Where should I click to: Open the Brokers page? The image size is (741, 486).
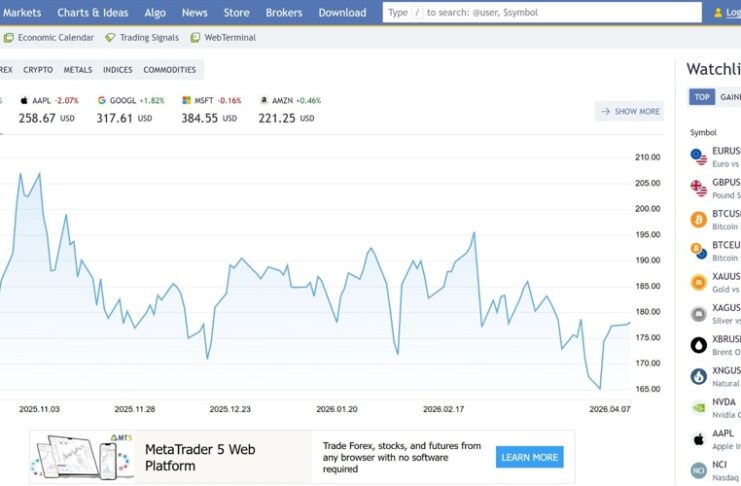(x=284, y=13)
